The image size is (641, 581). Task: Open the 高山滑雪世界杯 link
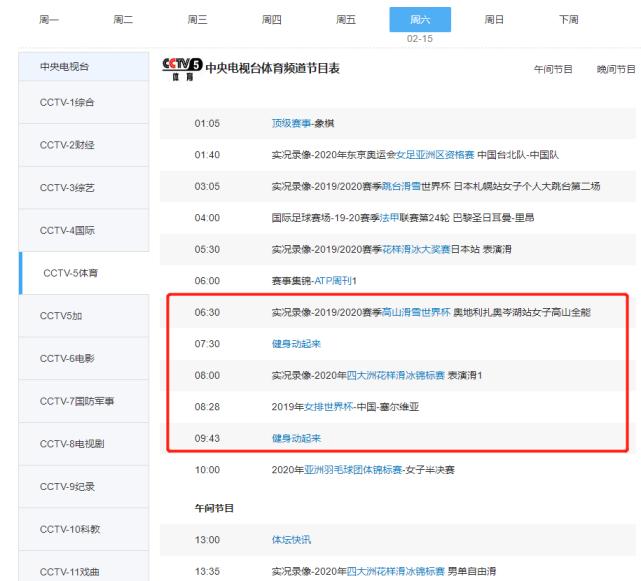coord(416,312)
